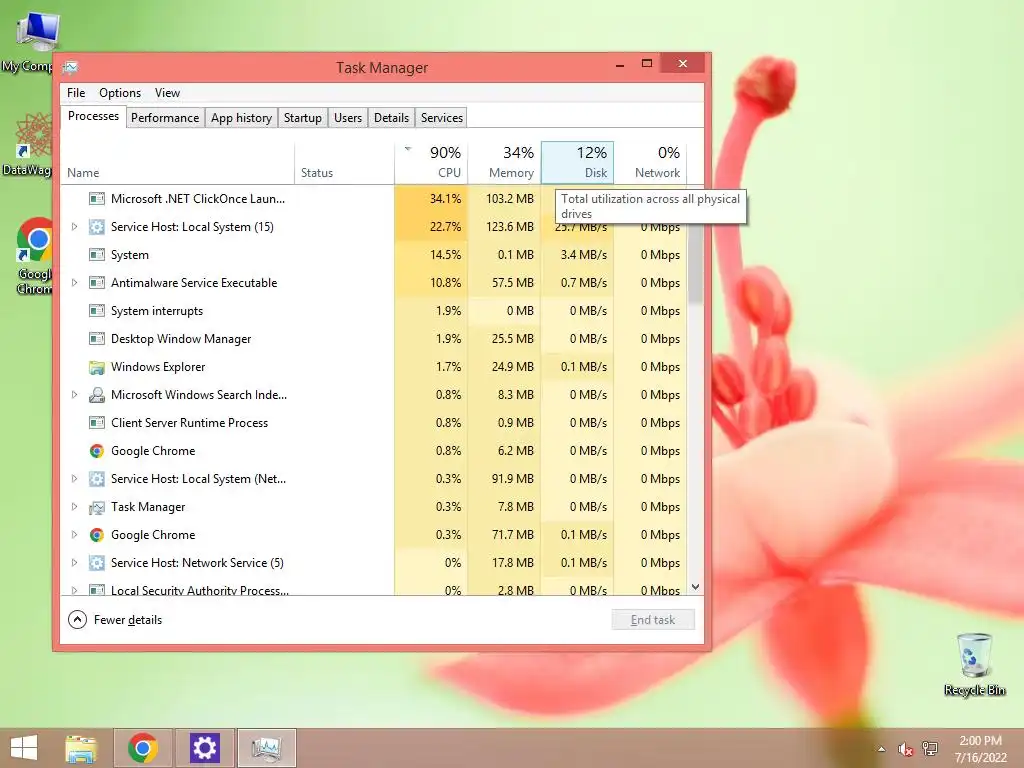This screenshot has width=1024, height=768.
Task: Click the Service Host: Local System (Net...) gear icon
Action: 97,479
